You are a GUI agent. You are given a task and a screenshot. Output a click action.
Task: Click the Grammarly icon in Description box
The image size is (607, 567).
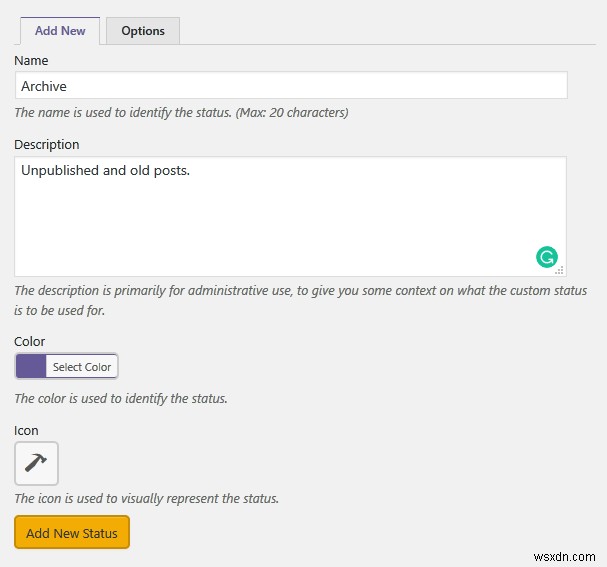546,257
